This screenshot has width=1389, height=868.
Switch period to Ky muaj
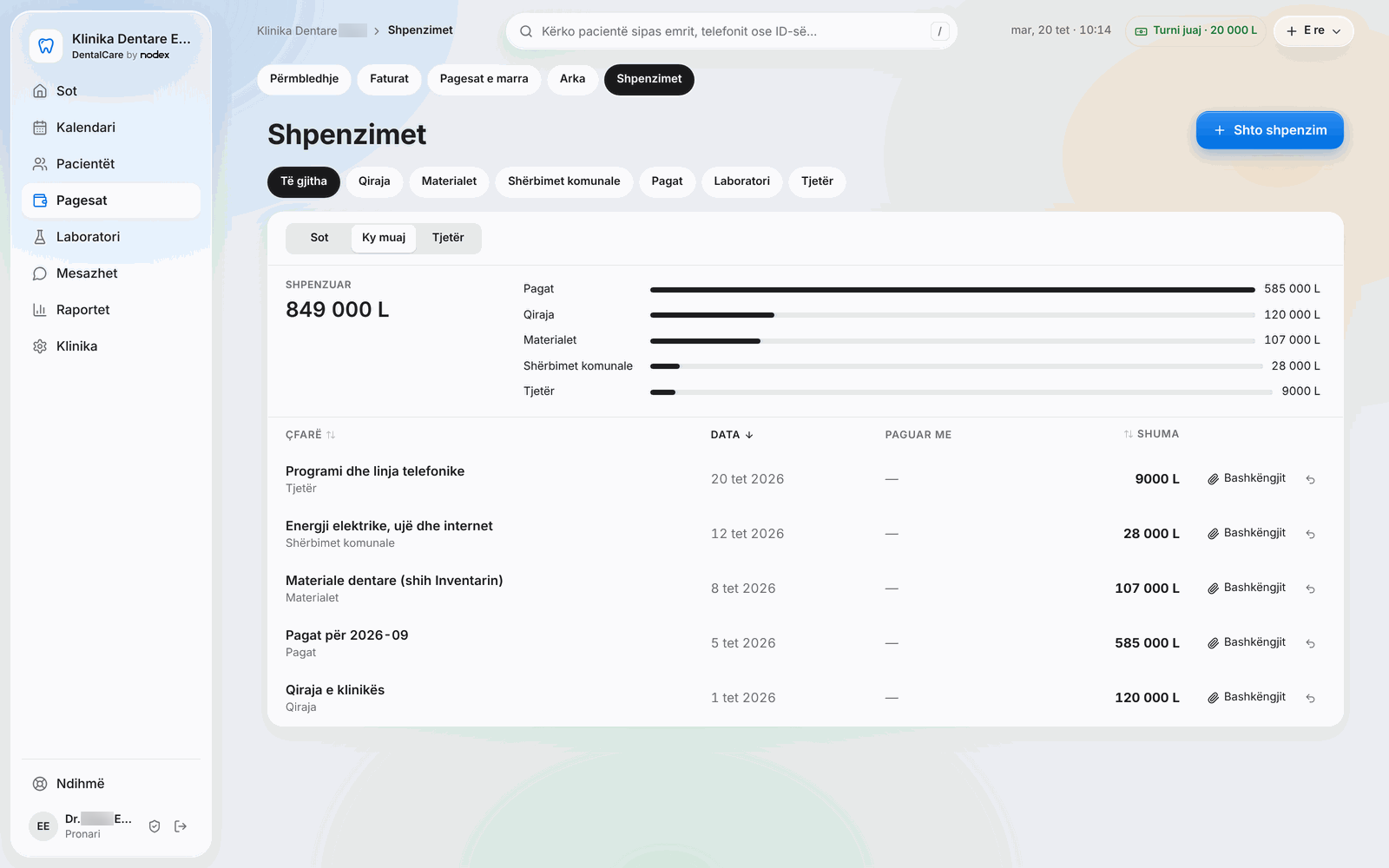pyautogui.click(x=384, y=238)
